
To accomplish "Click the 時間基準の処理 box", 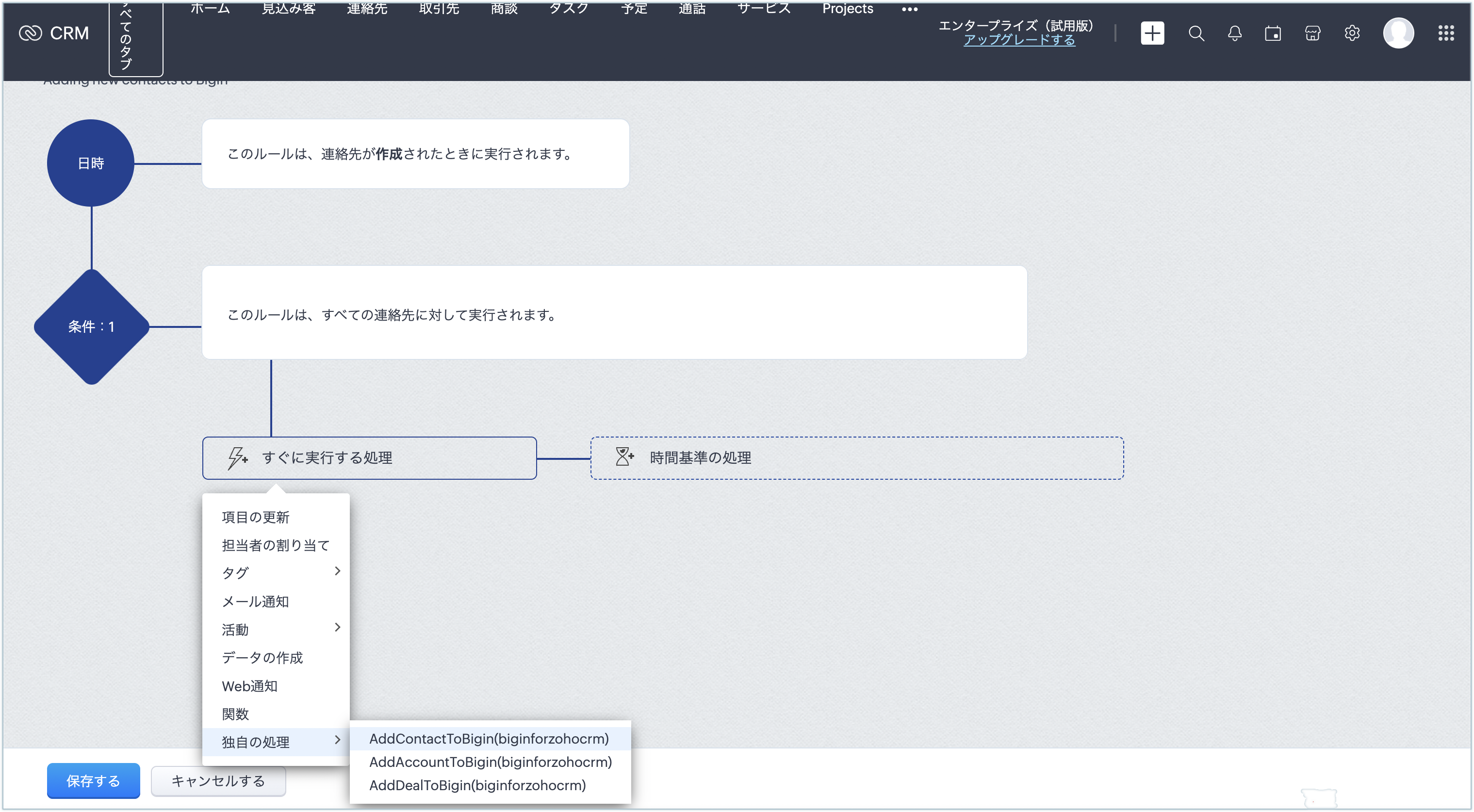I will tap(856, 458).
